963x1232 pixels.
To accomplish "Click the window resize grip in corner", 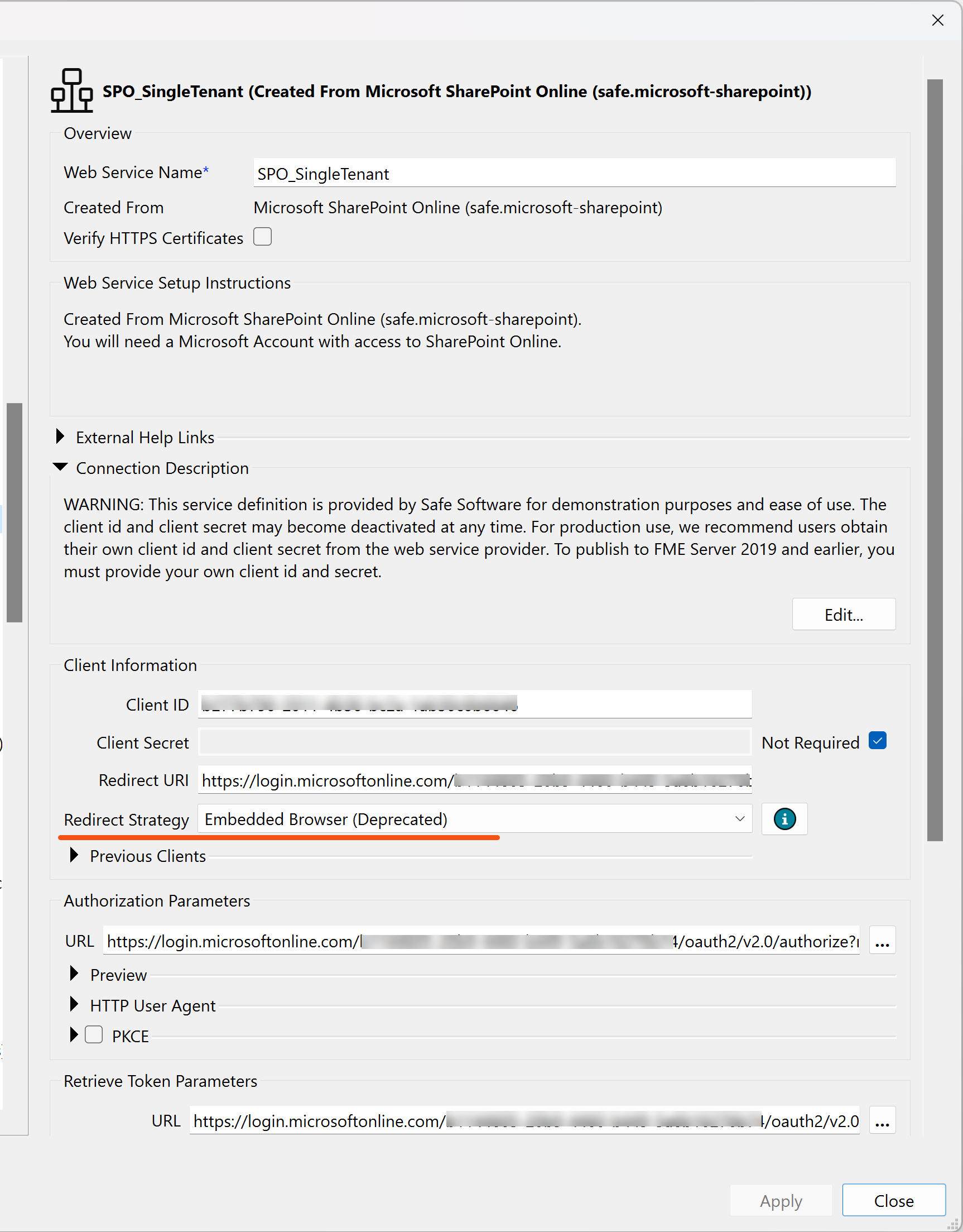I will point(953,1223).
